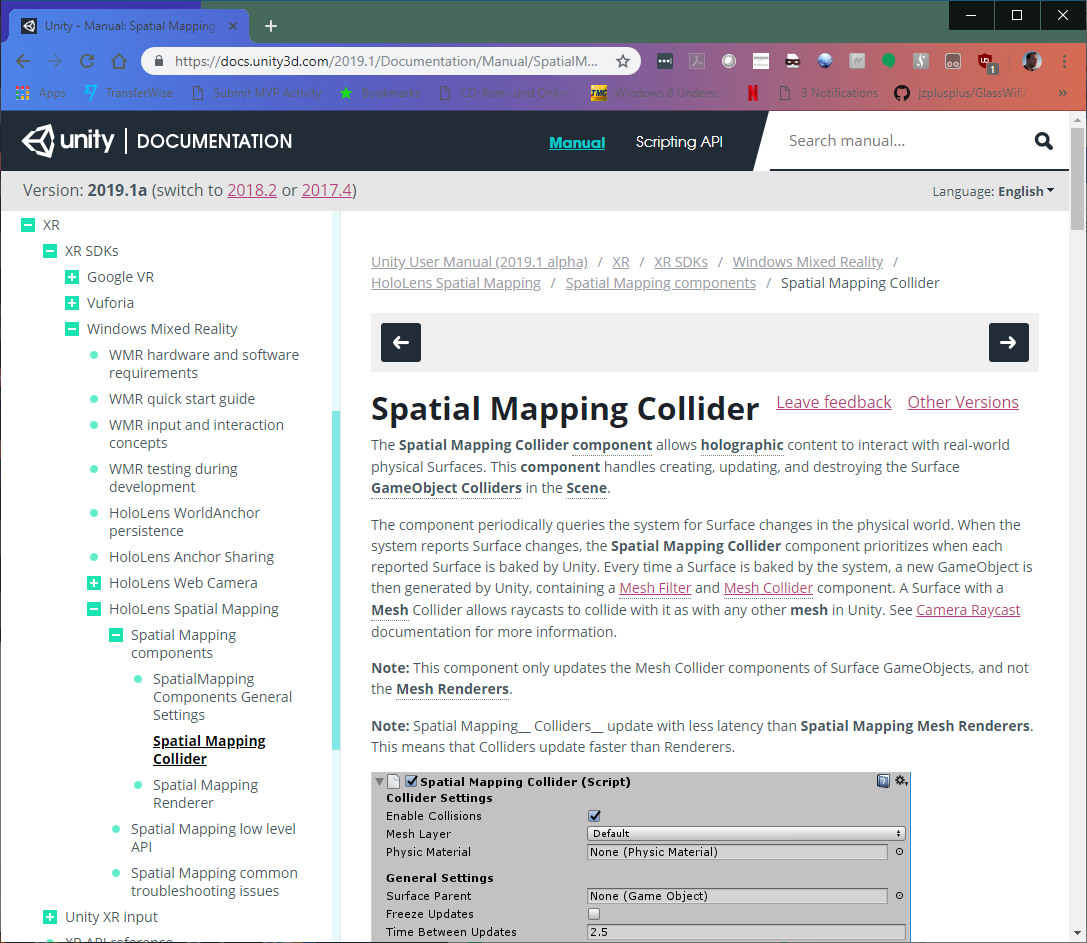
Task: Click the search magnifier icon
Action: (x=1044, y=141)
